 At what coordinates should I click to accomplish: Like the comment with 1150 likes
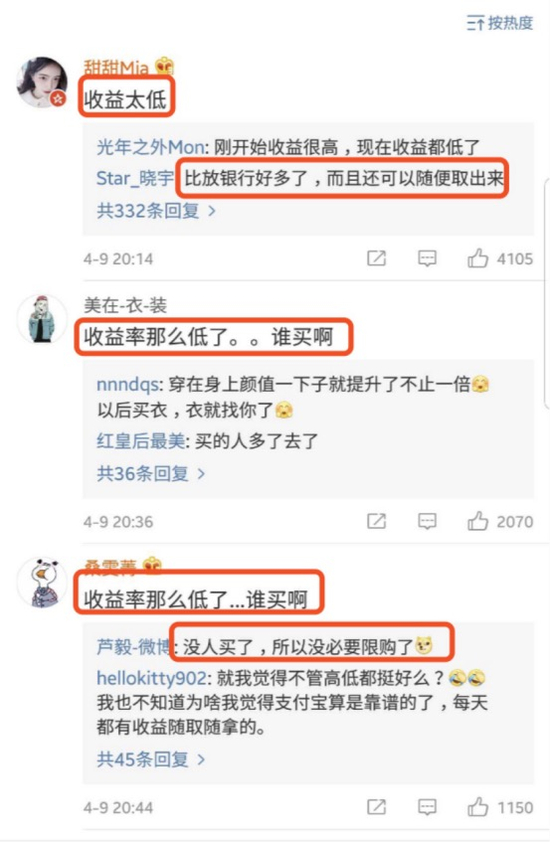point(477,807)
